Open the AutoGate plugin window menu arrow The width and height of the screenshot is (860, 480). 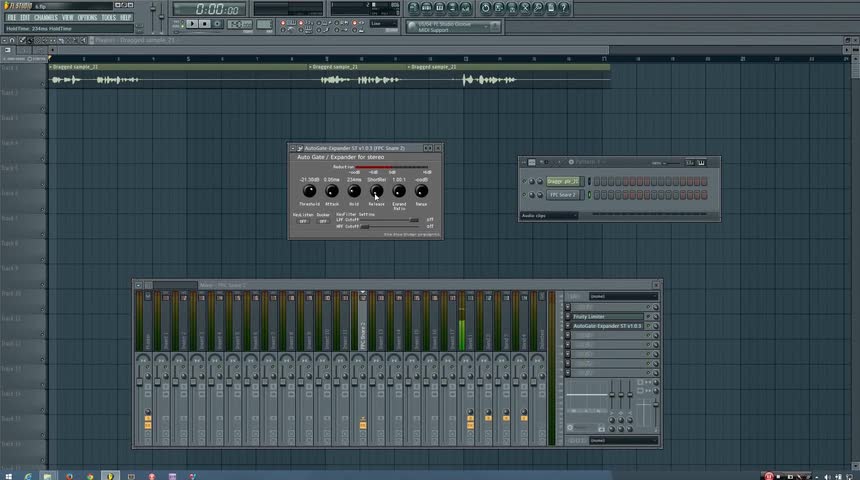[x=293, y=148]
